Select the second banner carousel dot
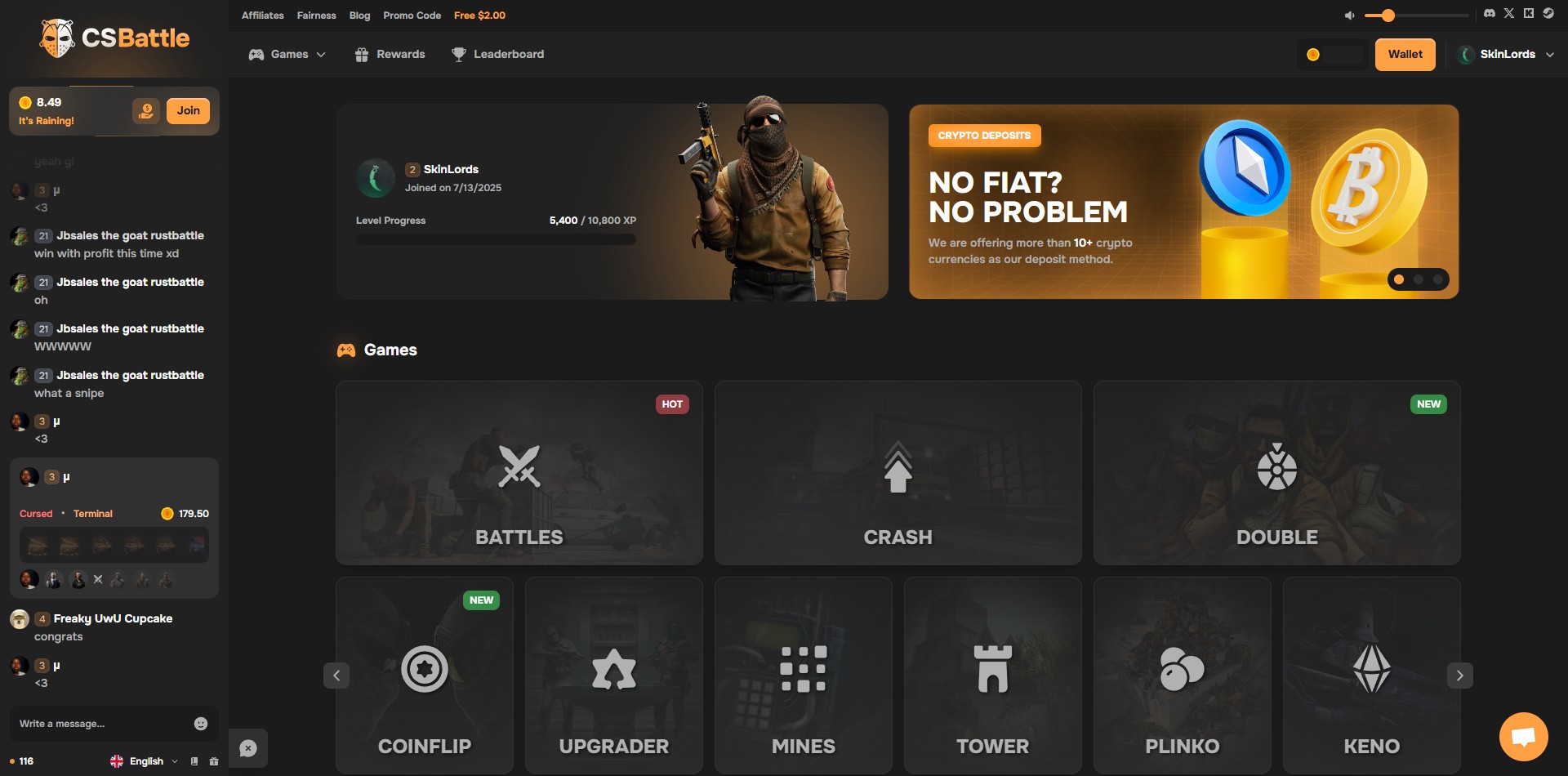 coord(1419,279)
